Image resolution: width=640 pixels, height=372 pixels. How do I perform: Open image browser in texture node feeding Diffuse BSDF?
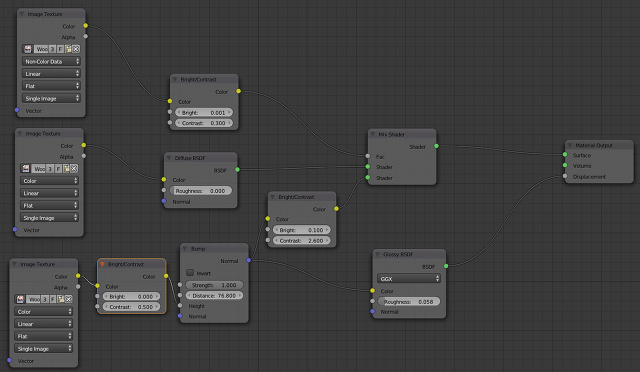[26, 169]
